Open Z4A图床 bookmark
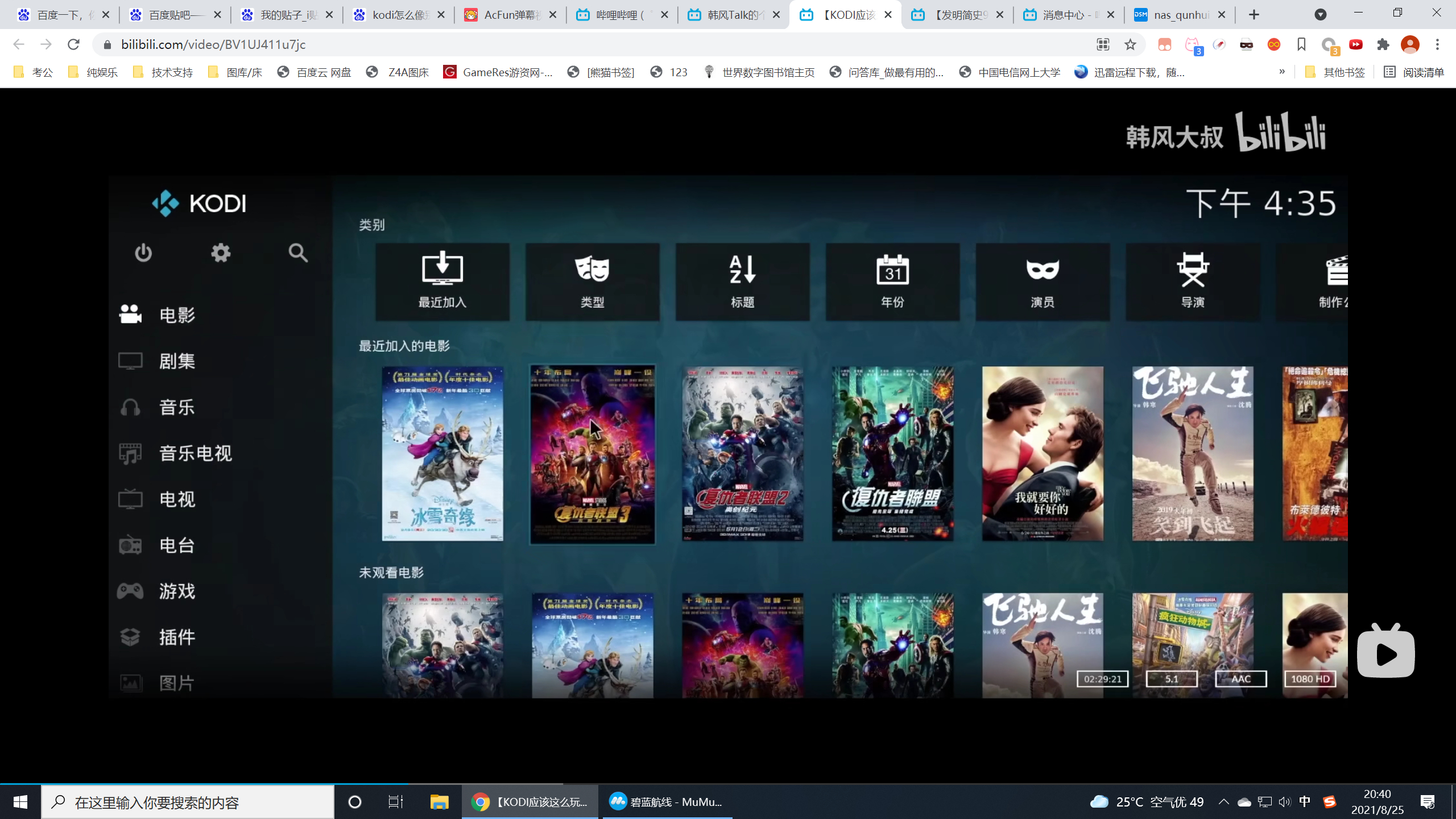This screenshot has height=819, width=1456. point(398,72)
